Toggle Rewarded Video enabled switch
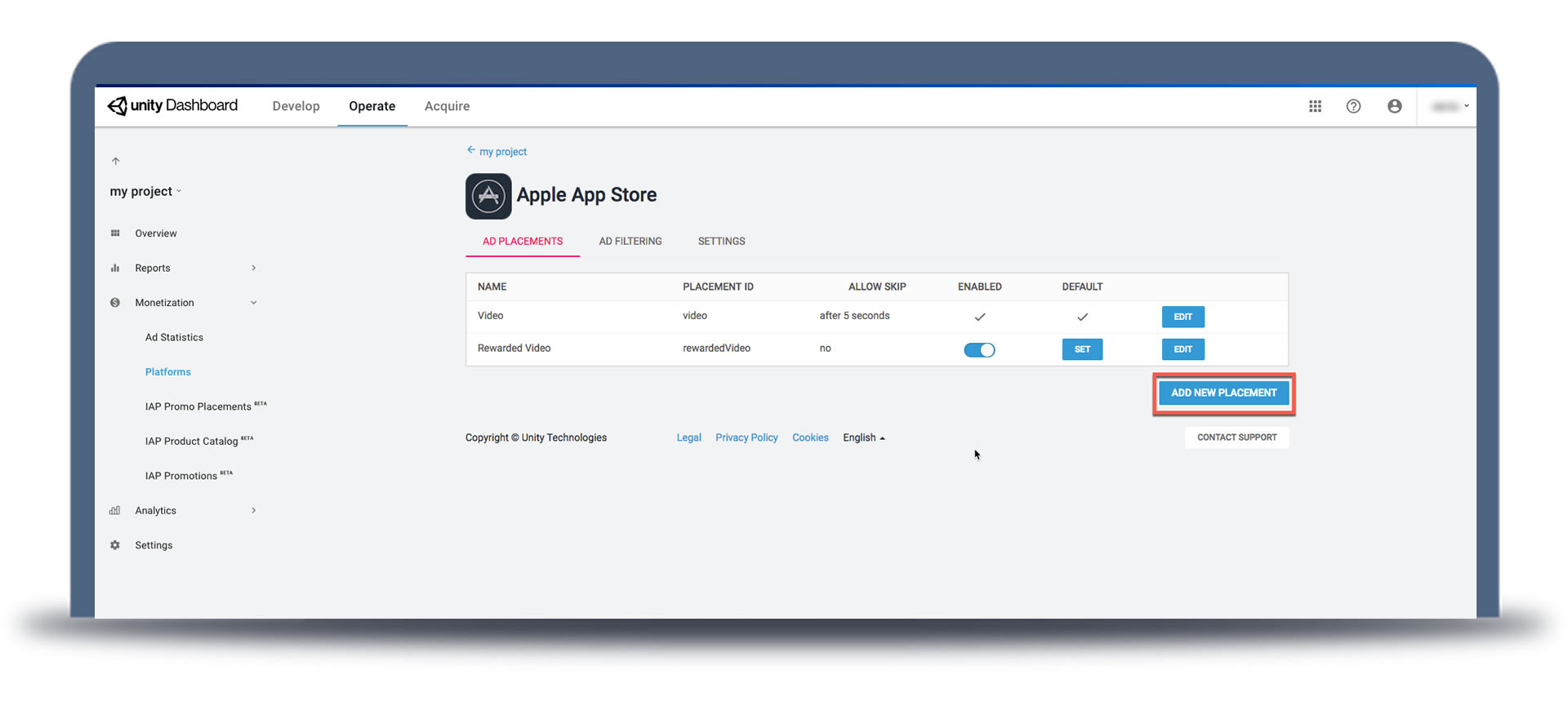The image size is (1568, 706). point(979,350)
